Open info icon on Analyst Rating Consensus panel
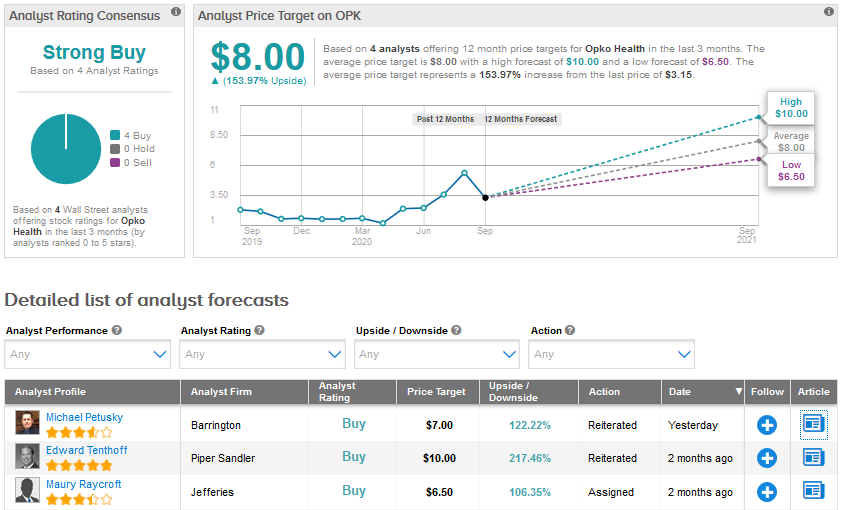 175,11
